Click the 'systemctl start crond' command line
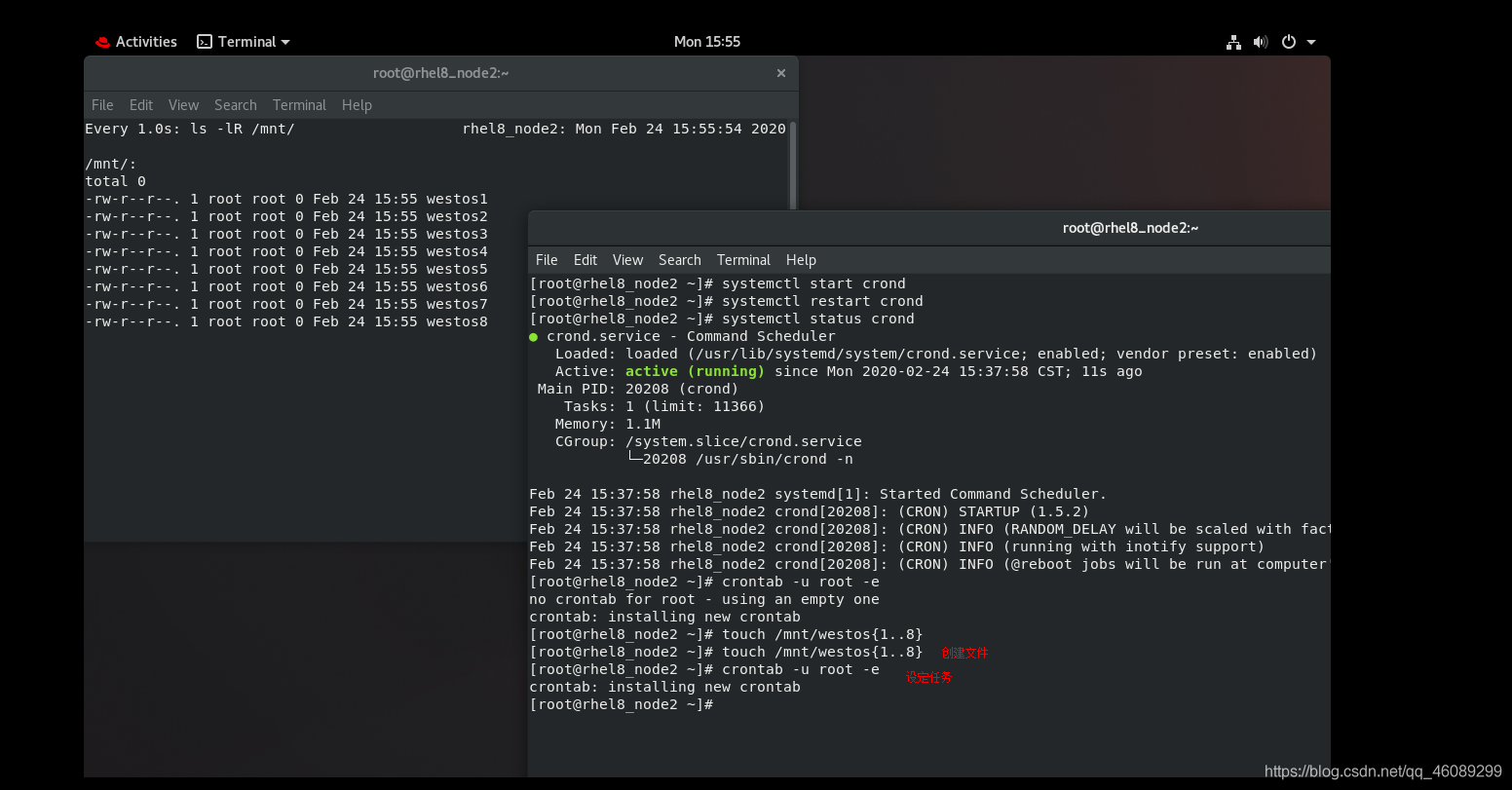 coord(717,283)
